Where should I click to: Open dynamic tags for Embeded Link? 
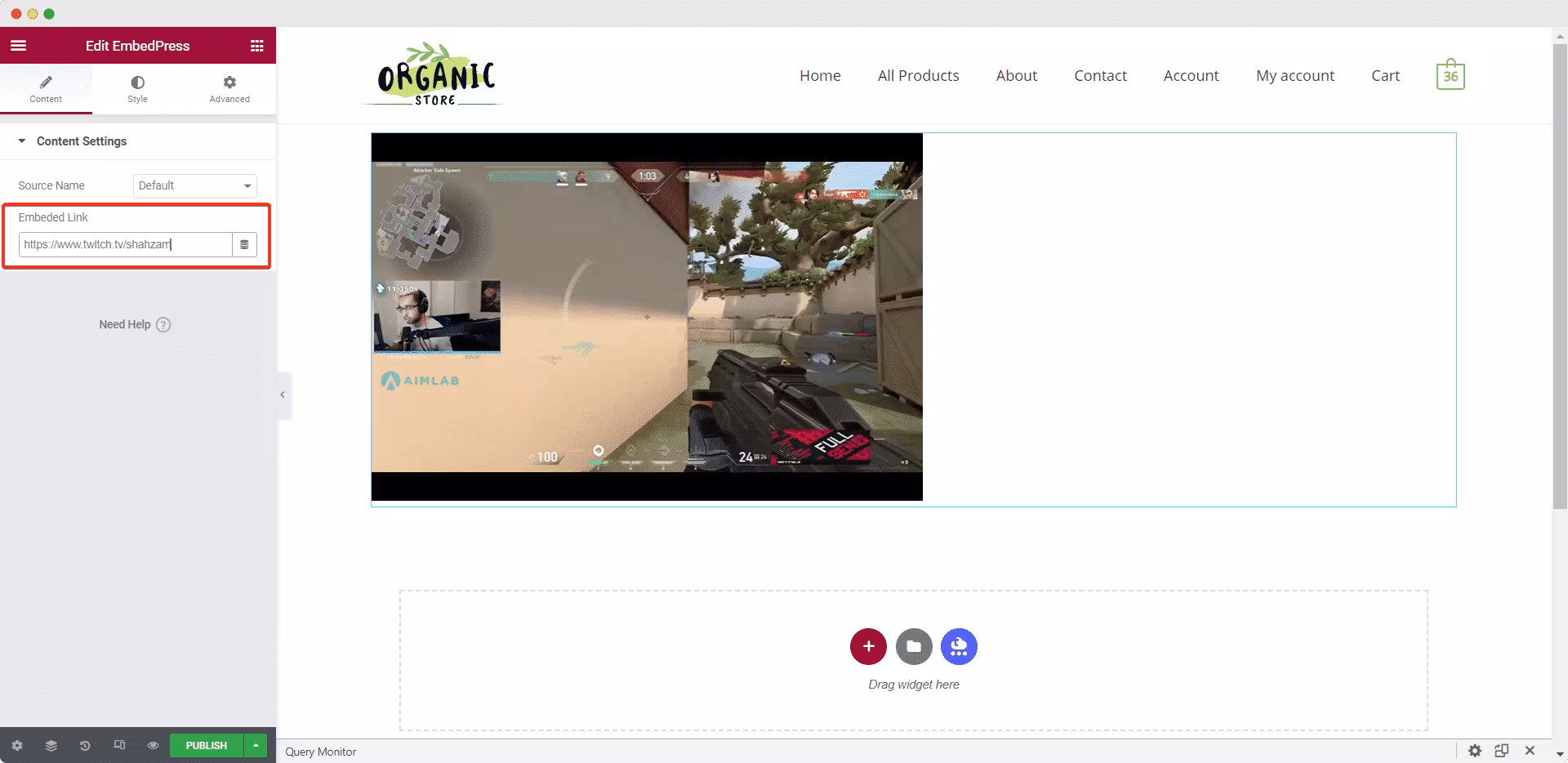point(244,244)
